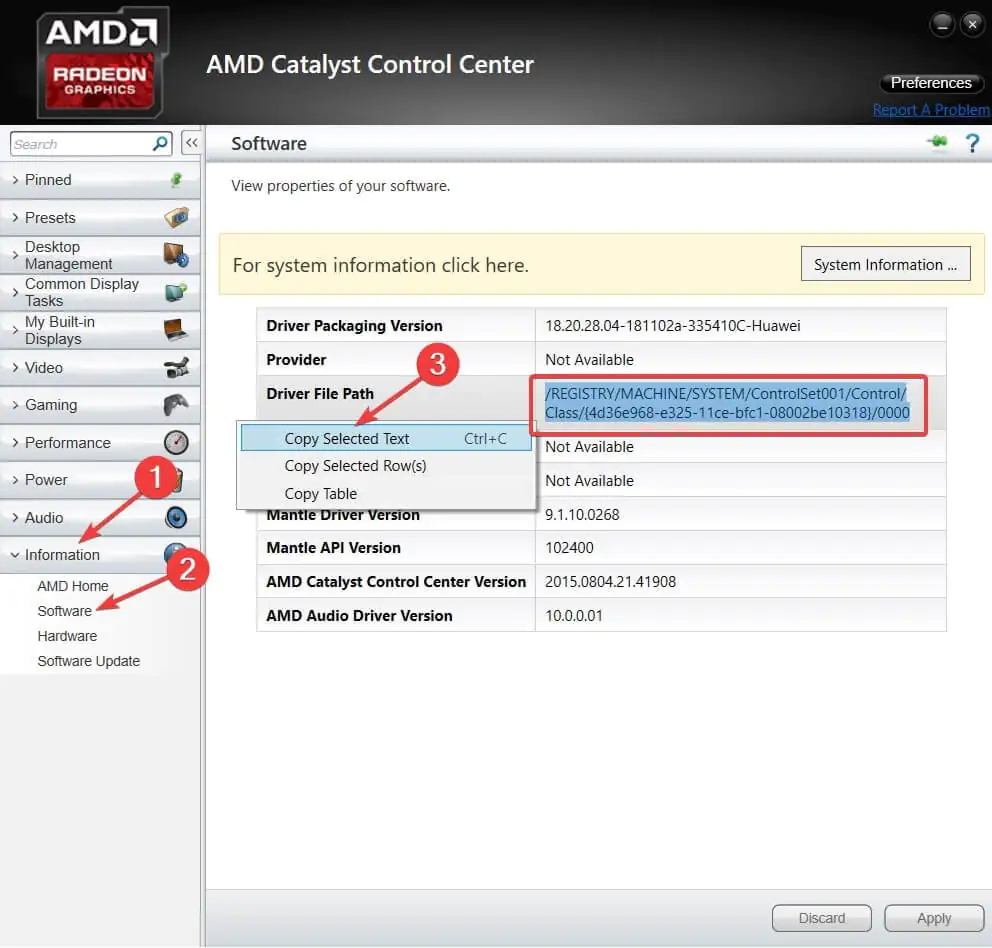Click the Presets icon

click(x=177, y=217)
